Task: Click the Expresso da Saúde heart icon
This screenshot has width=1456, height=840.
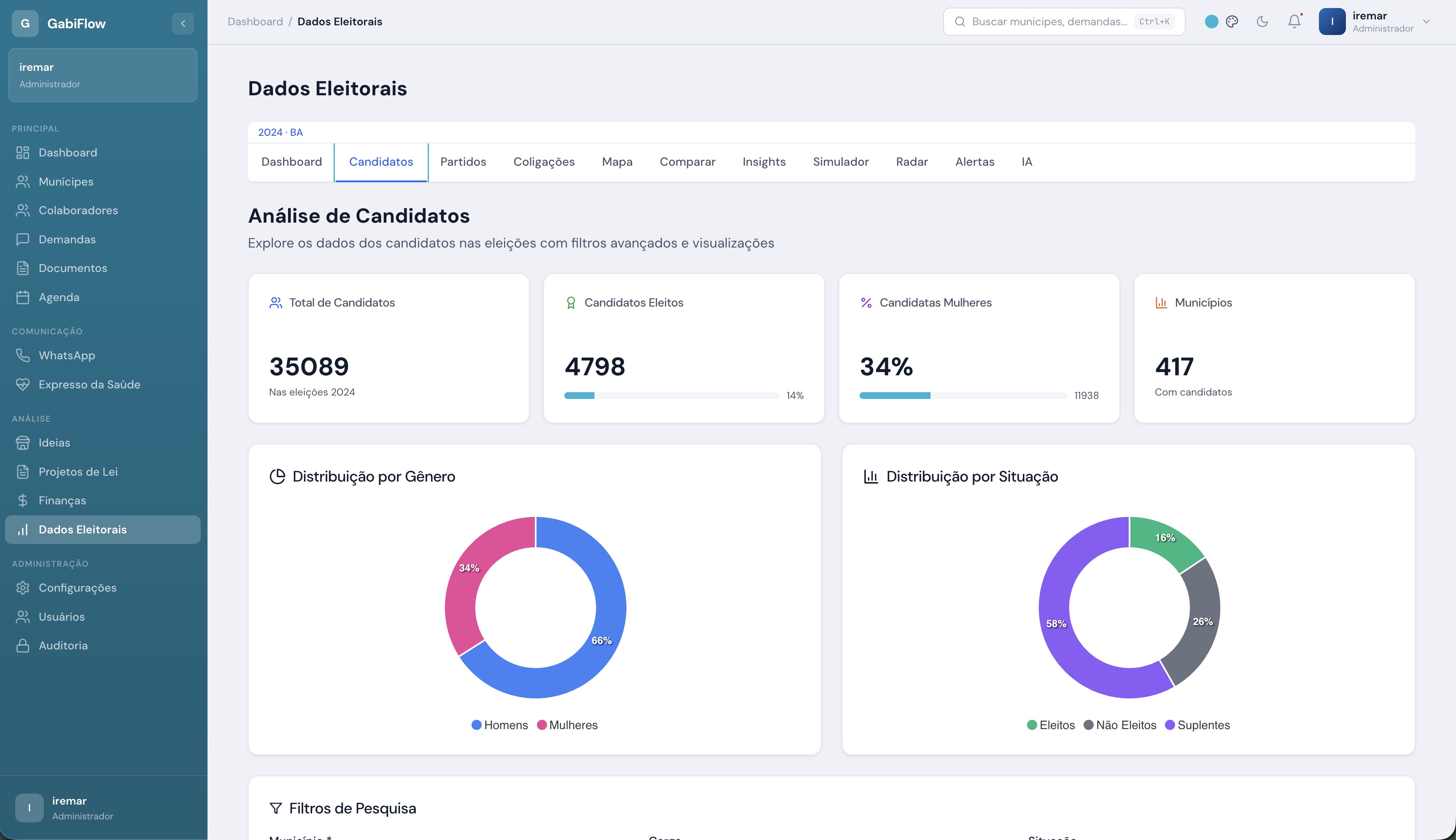Action: click(22, 384)
